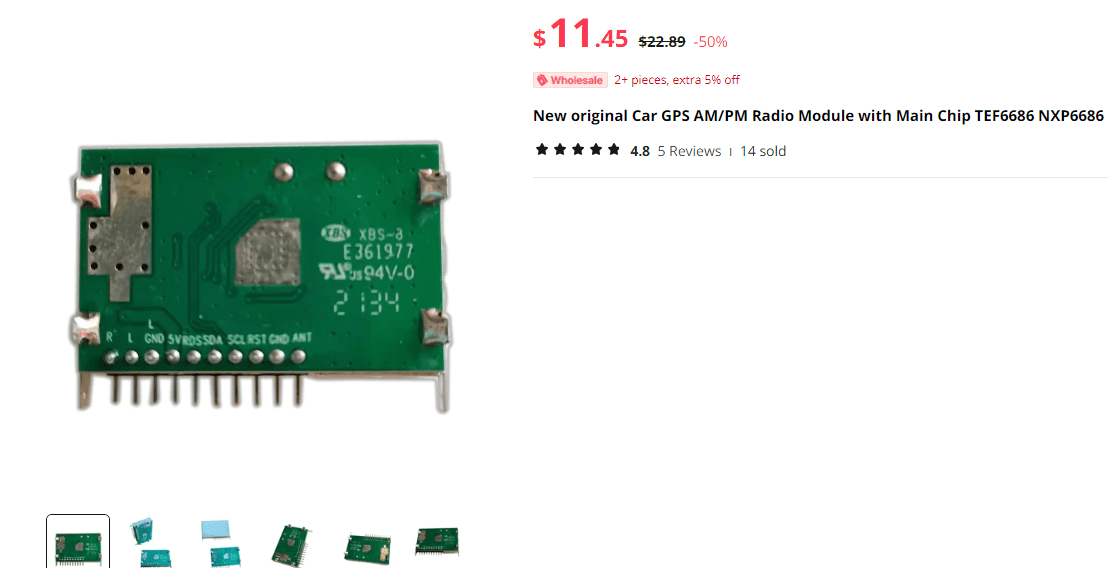Screen dimensions: 1108x568
Task: Click the Wholesale badge label
Action: pyautogui.click(x=570, y=81)
